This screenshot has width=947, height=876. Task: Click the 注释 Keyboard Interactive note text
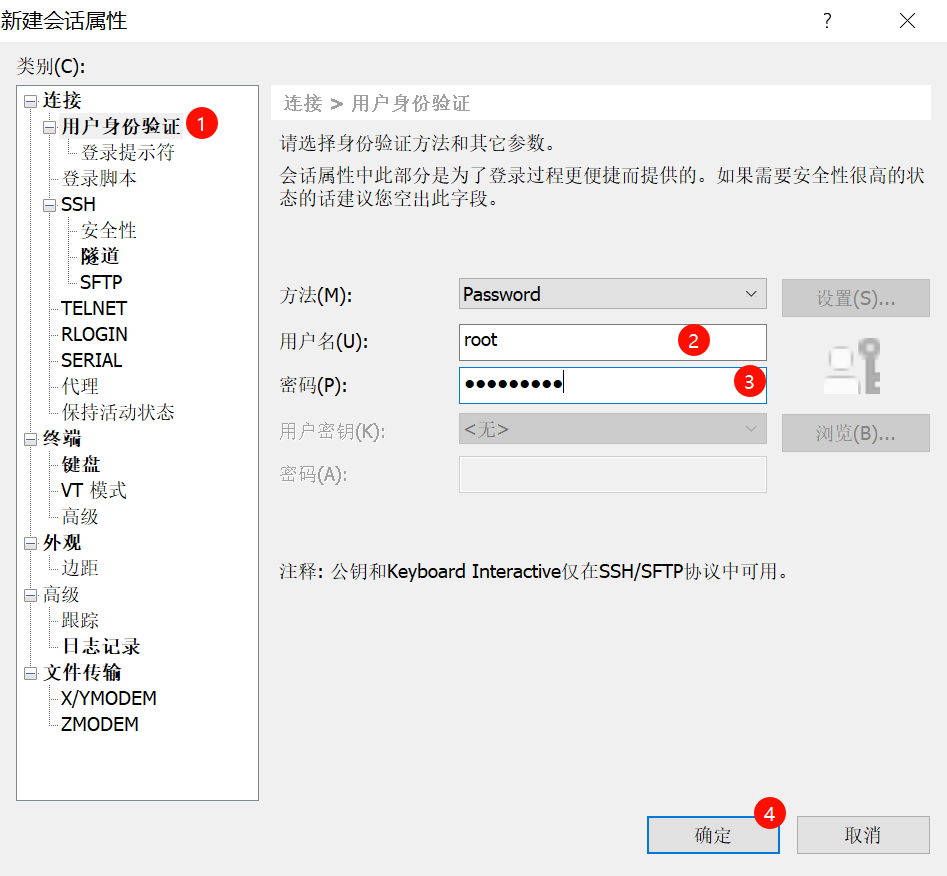point(534,571)
